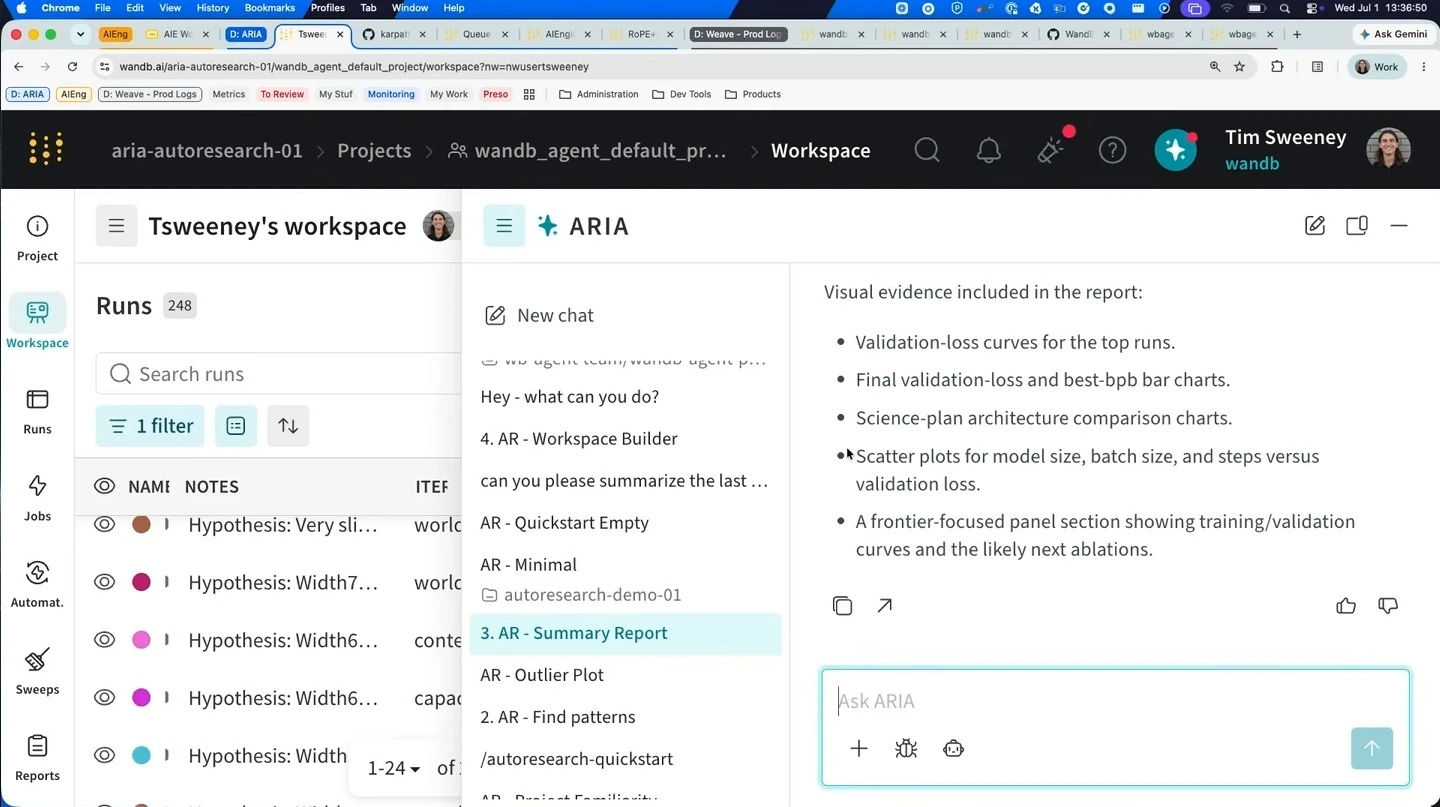Toggle eye icon on the 'conte' Width6 run
This screenshot has width=1440, height=807.
click(104, 639)
